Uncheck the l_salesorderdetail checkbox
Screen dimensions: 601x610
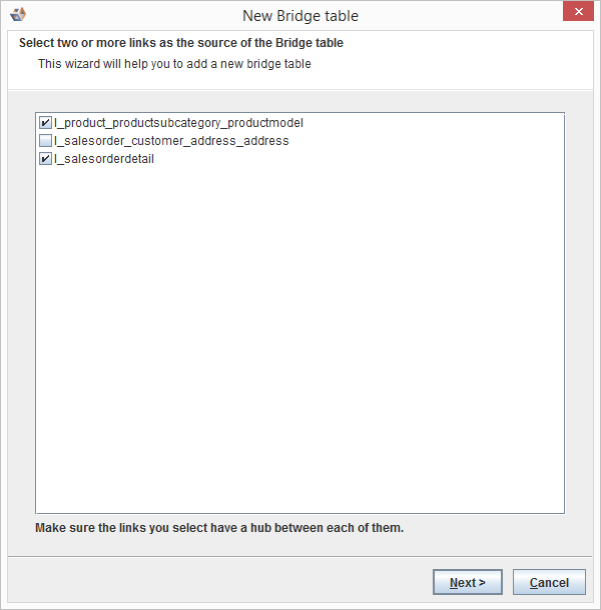45,159
